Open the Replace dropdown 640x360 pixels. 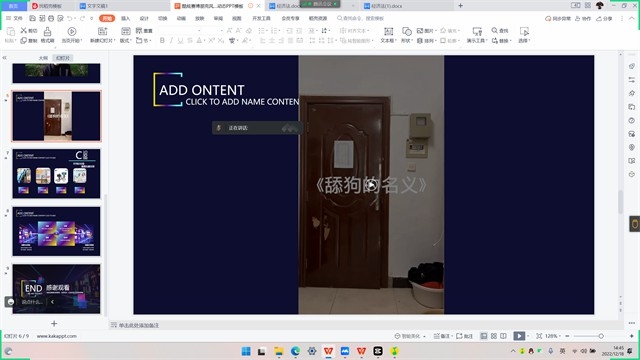[x=501, y=40]
